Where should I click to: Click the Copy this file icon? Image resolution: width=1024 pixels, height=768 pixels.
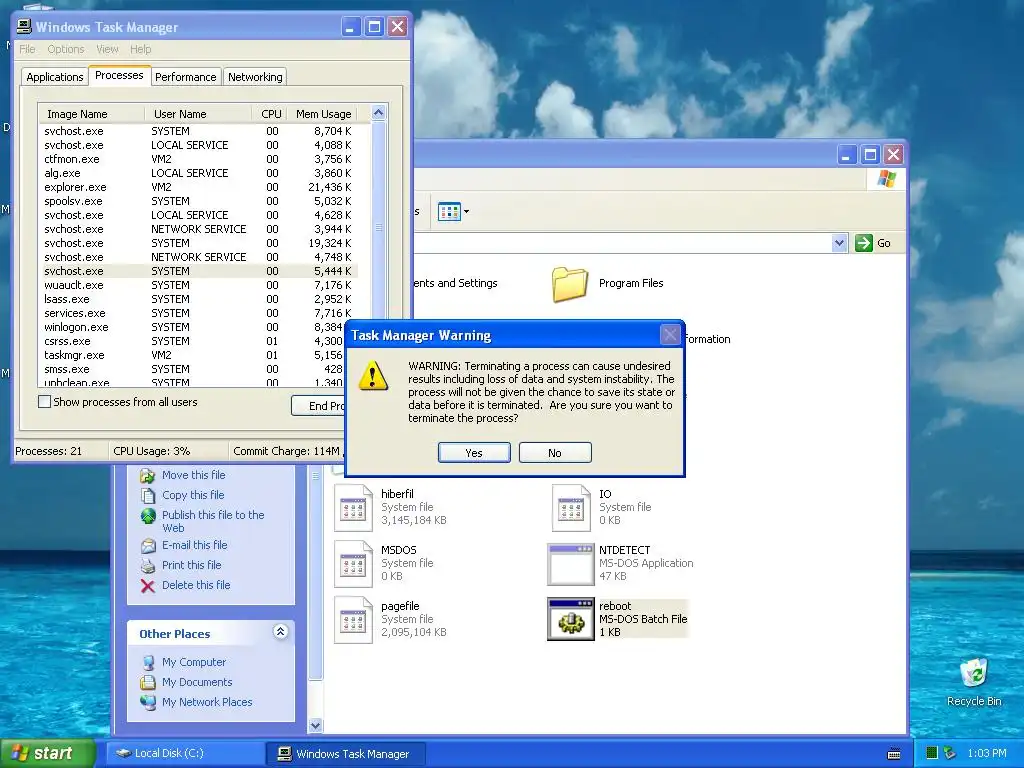[148, 495]
